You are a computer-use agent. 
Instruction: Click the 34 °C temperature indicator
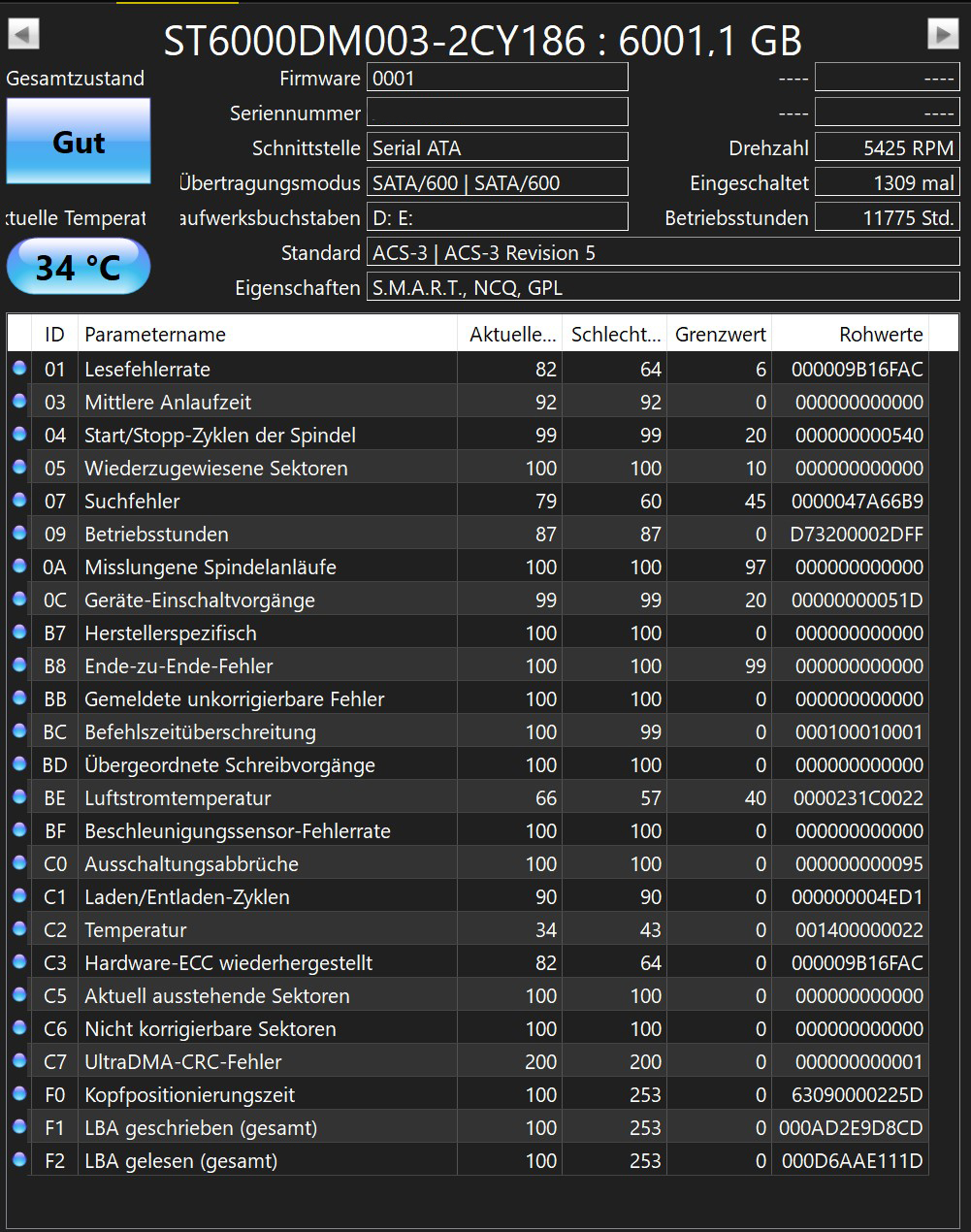[79, 267]
